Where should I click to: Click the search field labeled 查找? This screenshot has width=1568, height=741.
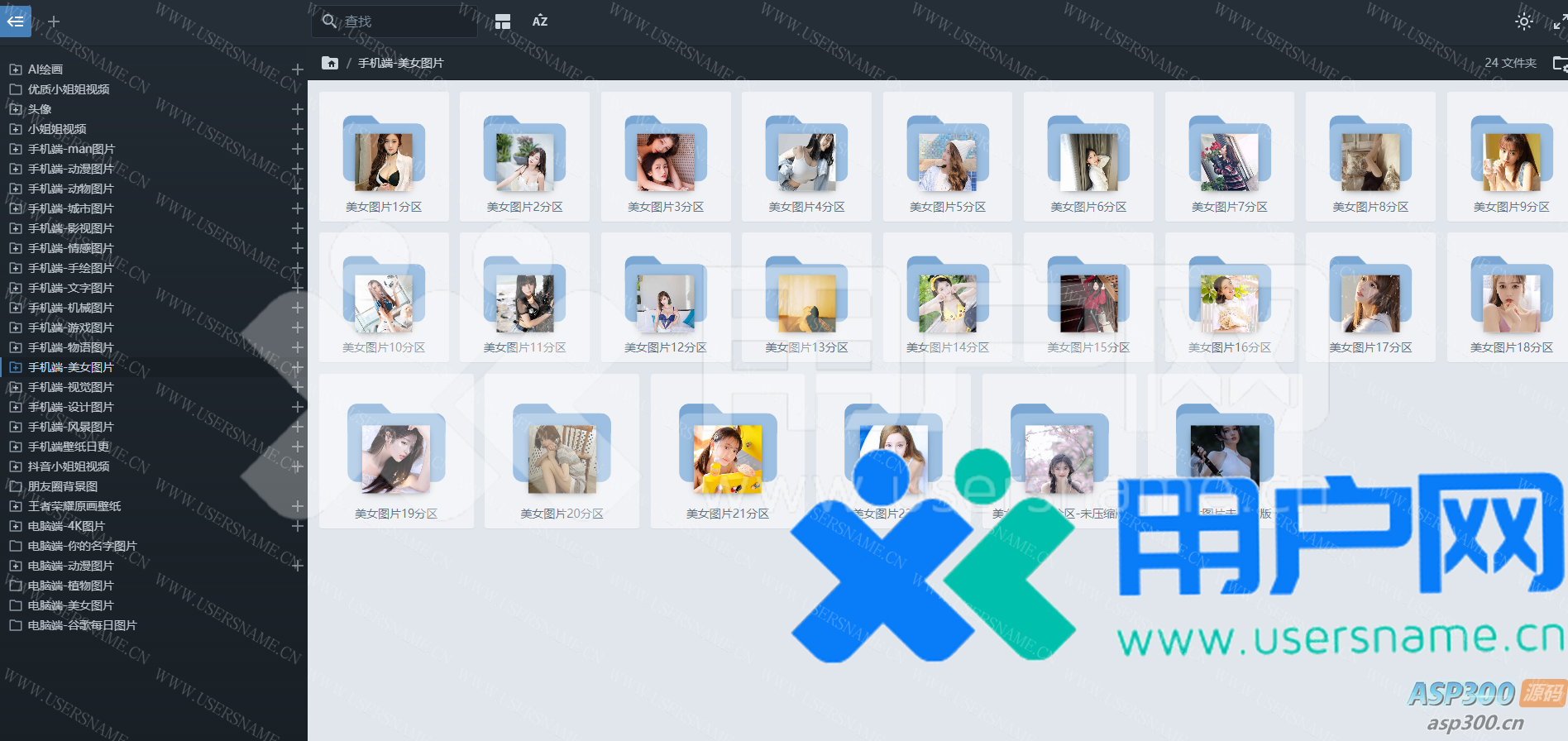(x=394, y=21)
